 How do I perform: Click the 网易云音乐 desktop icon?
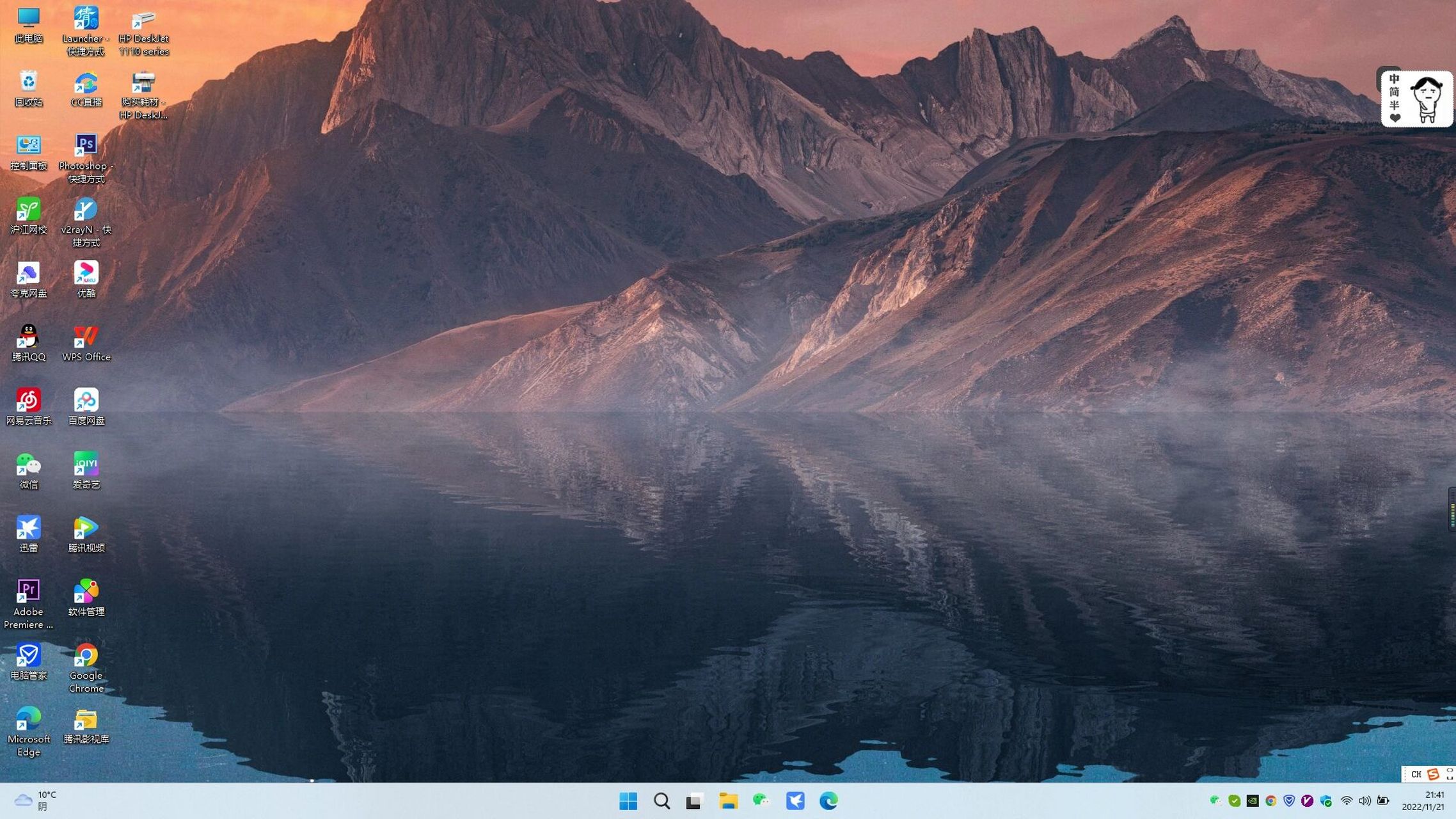[28, 401]
